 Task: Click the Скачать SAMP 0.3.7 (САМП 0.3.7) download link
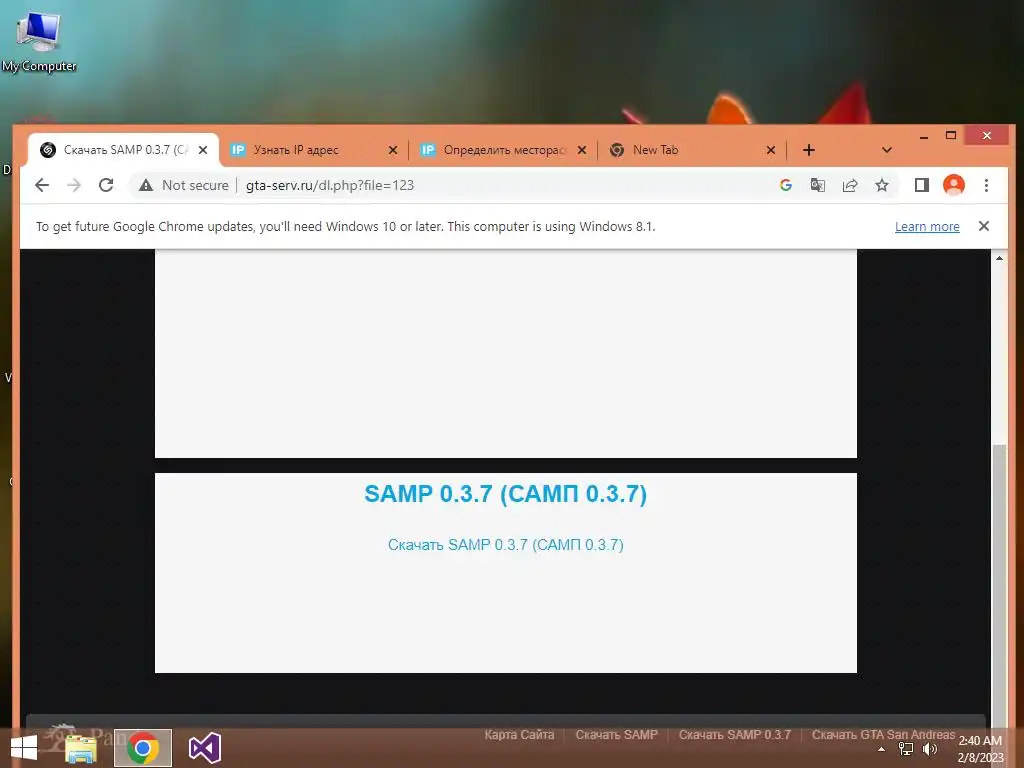tap(505, 545)
